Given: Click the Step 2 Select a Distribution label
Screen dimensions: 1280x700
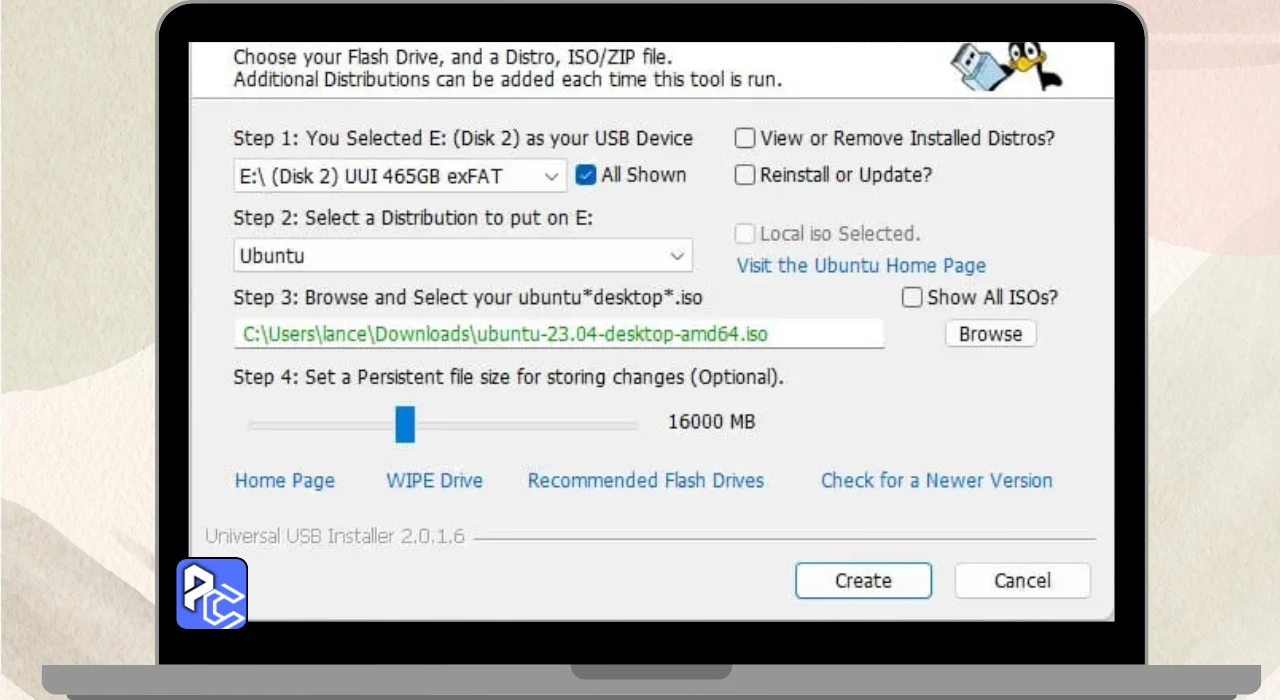Looking at the screenshot, I should click(413, 218).
